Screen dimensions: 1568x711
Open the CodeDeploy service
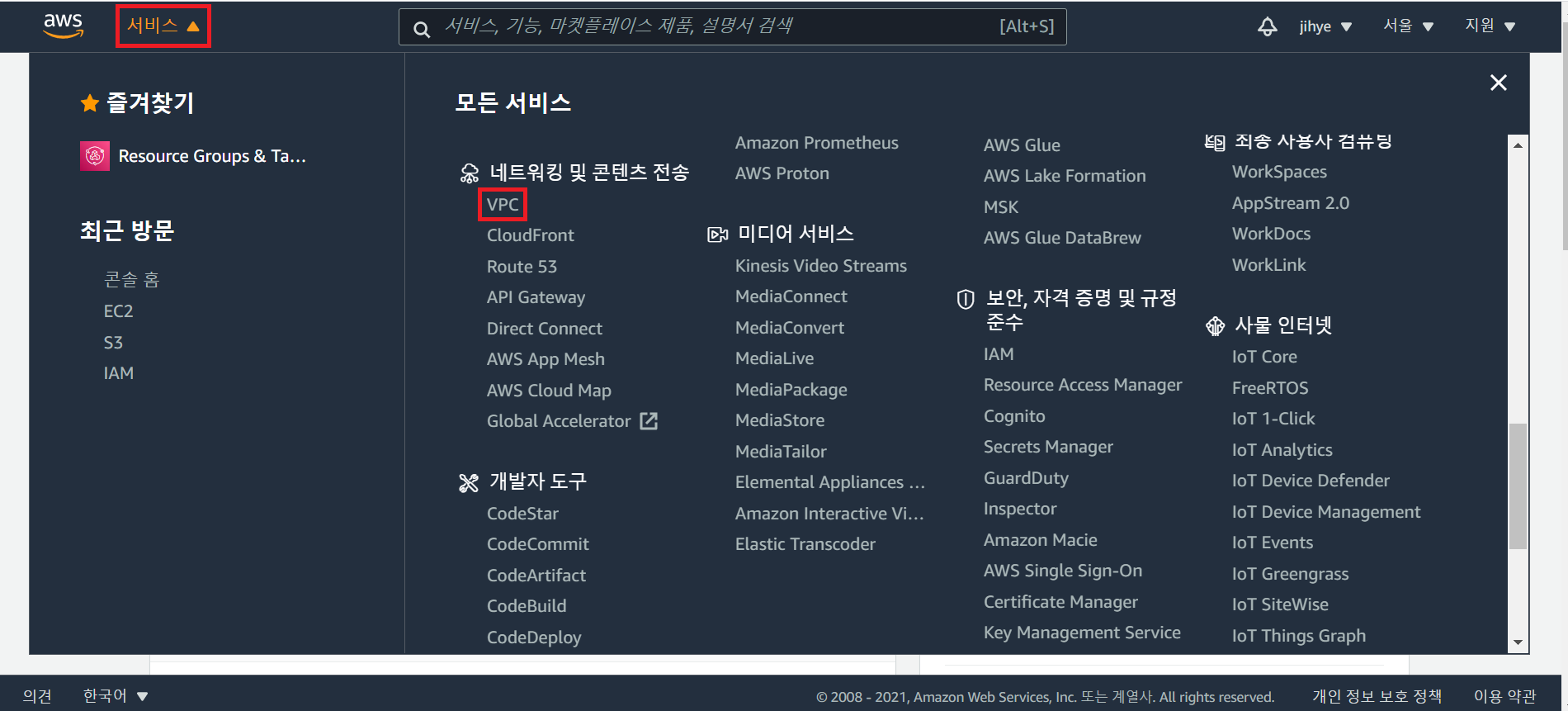click(x=534, y=638)
